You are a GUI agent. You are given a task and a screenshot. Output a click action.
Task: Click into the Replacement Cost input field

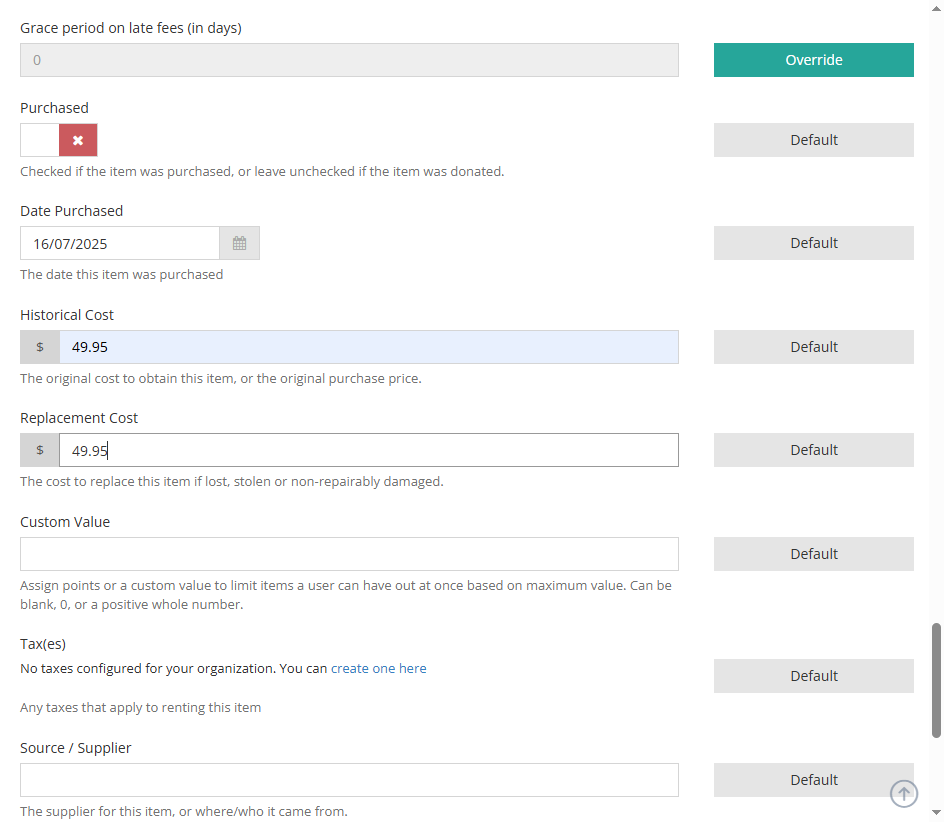tap(368, 450)
